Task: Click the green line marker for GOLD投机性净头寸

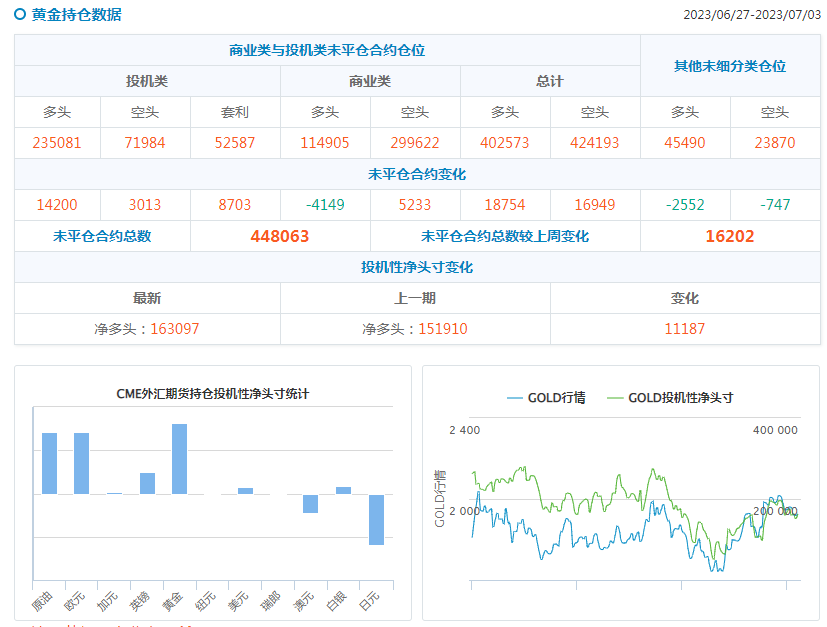Action: click(614, 397)
